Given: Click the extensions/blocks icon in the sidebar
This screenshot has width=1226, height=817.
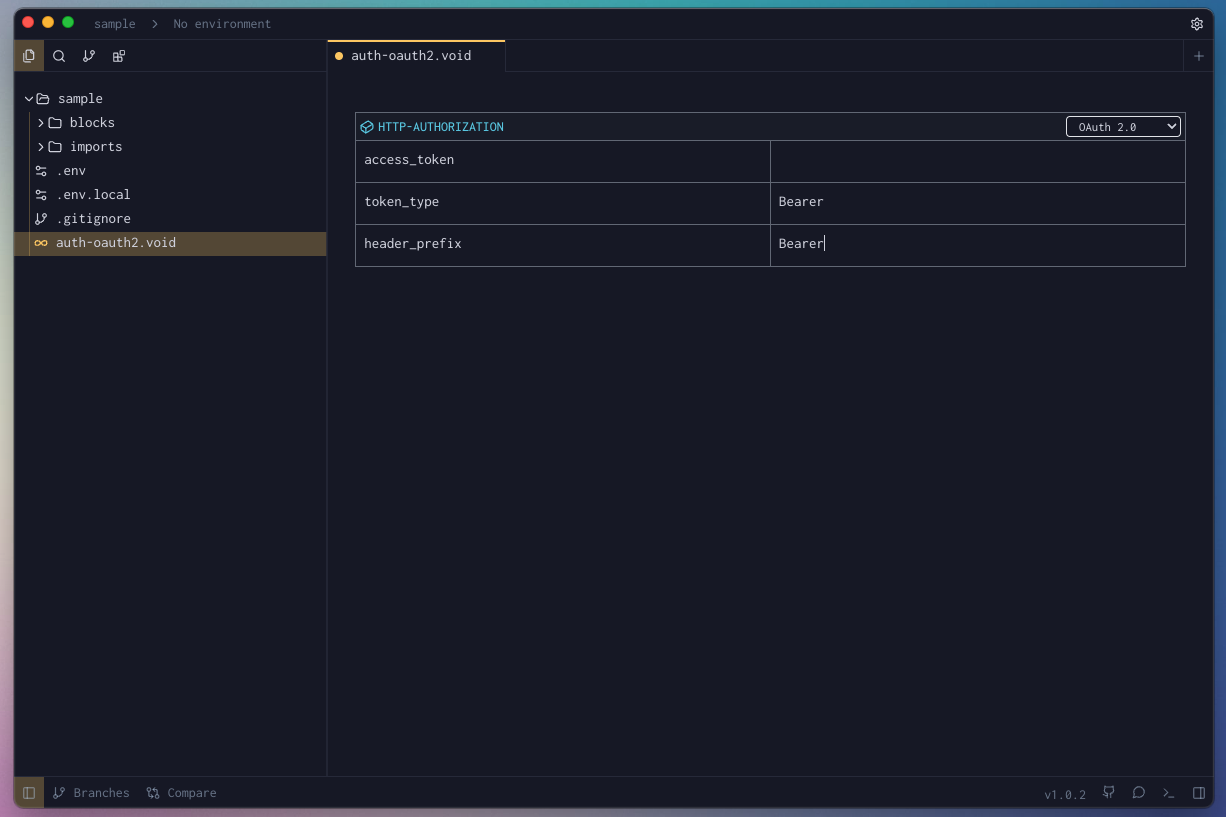Looking at the screenshot, I should pyautogui.click(x=118, y=56).
